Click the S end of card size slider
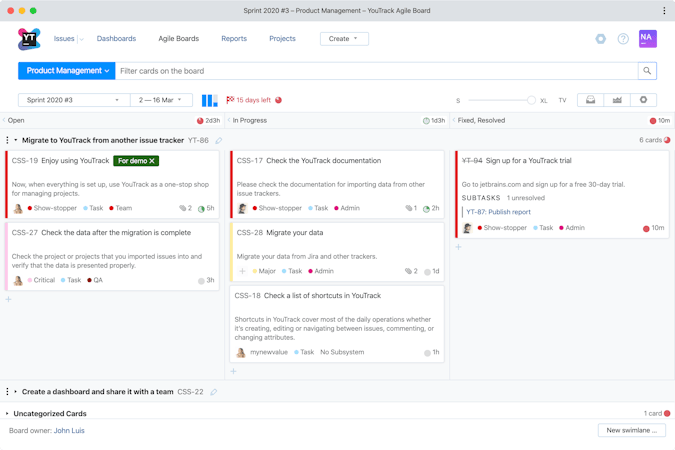Image resolution: width=675 pixels, height=450 pixels. (458, 101)
